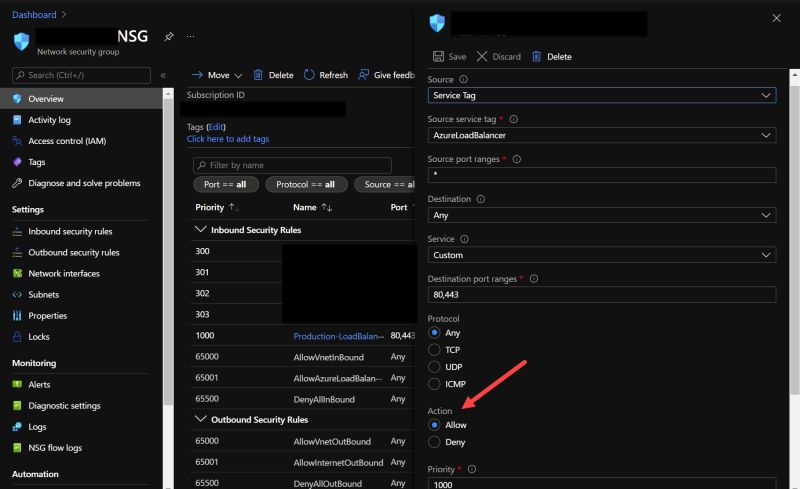
Task: Open the Source service tag dropdown AzureLoadBalancer
Action: pyautogui.click(x=602, y=135)
